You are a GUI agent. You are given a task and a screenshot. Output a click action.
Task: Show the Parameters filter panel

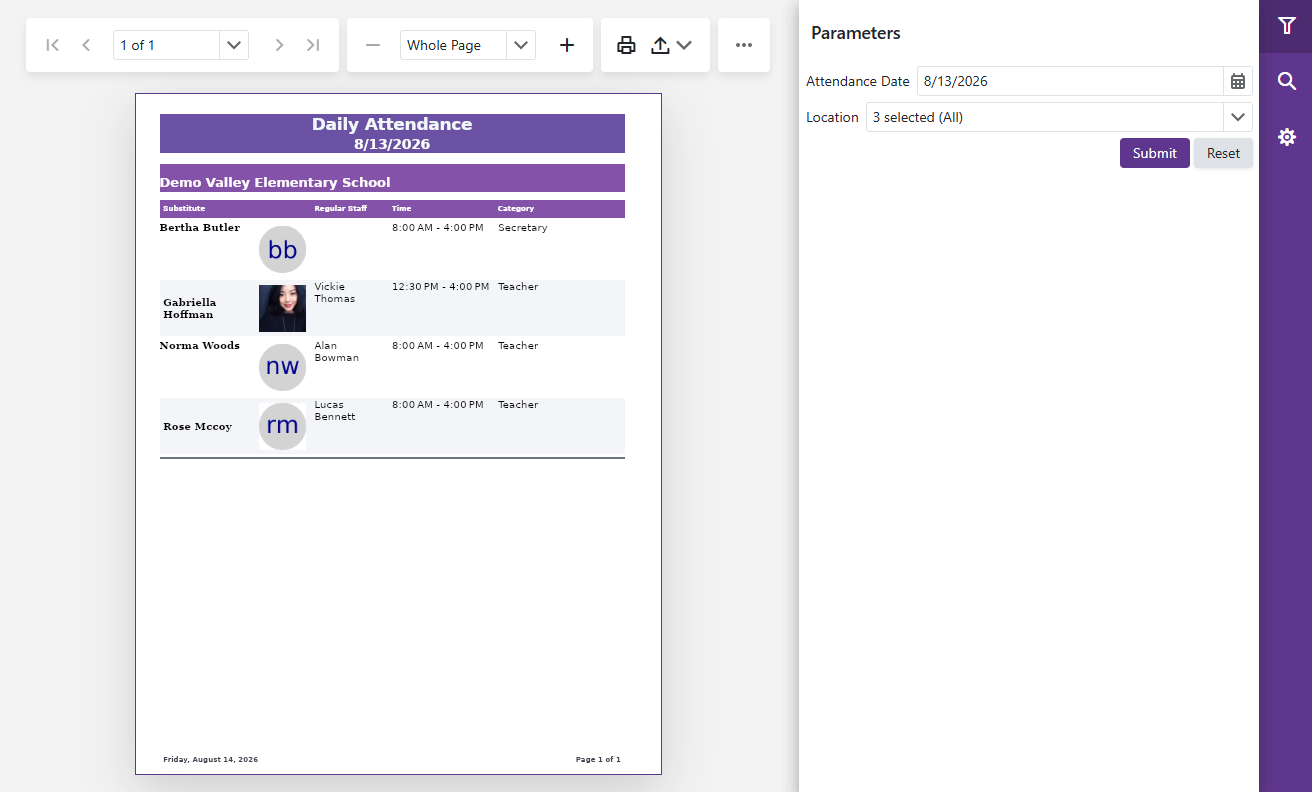pyautogui.click(x=1287, y=26)
